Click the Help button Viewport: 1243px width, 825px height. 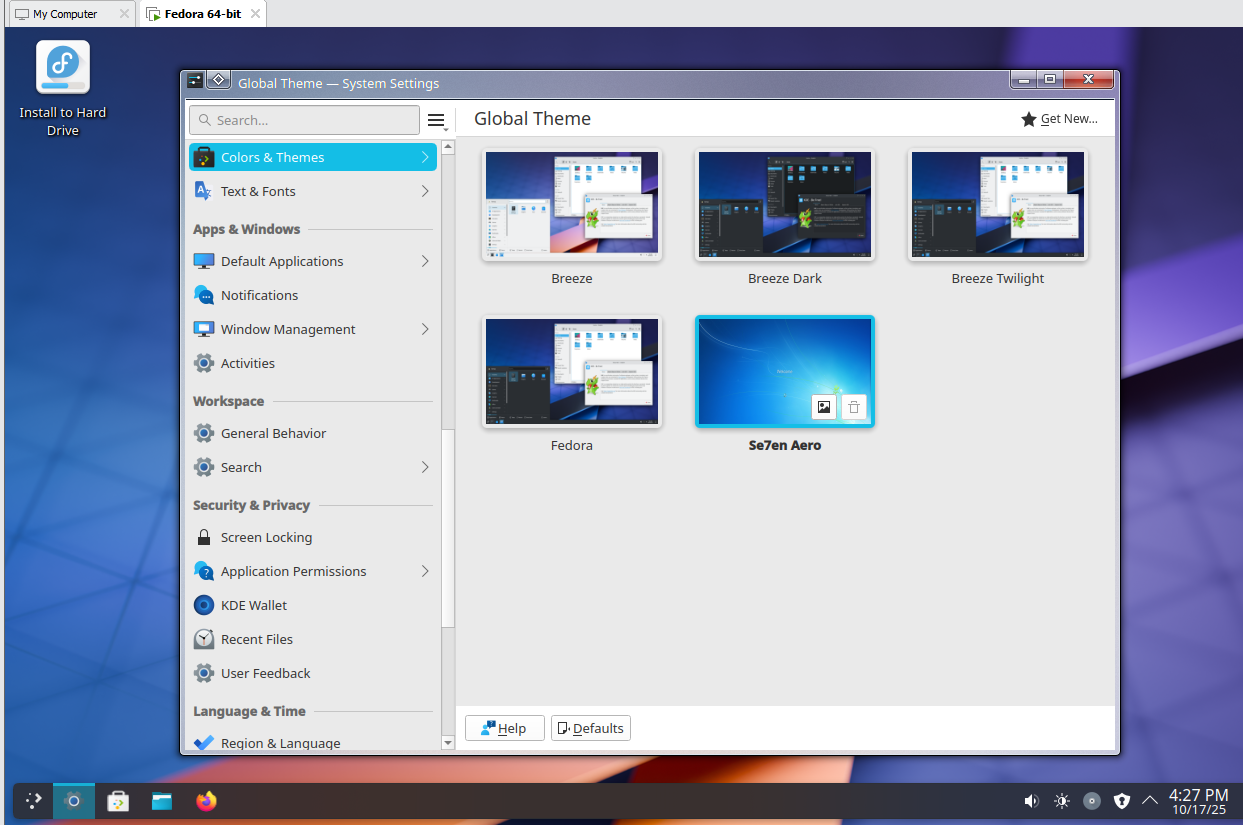tap(505, 728)
